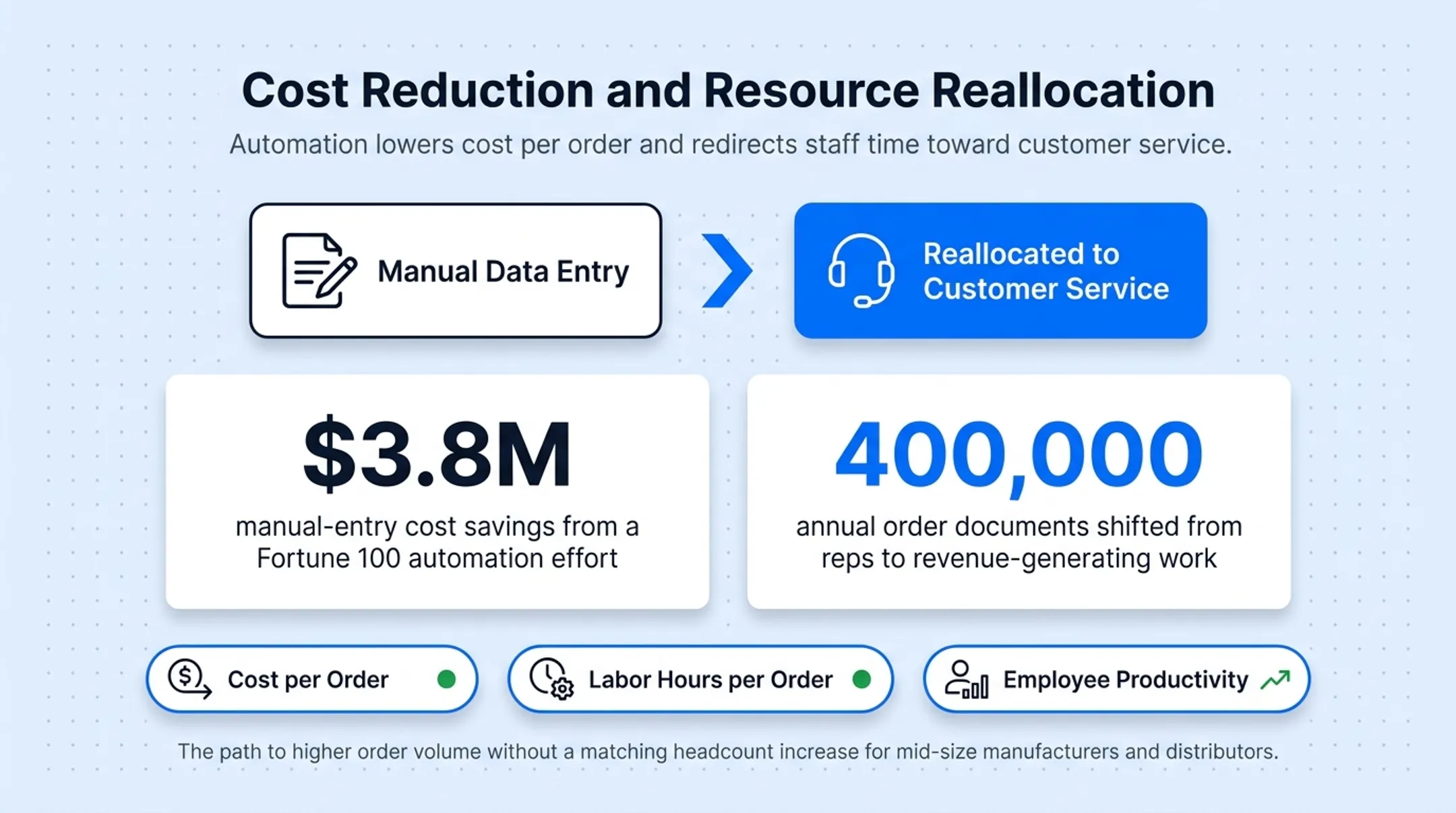1456x813 pixels.
Task: Click the document-and-pencil manual entry icon
Action: tap(320, 270)
